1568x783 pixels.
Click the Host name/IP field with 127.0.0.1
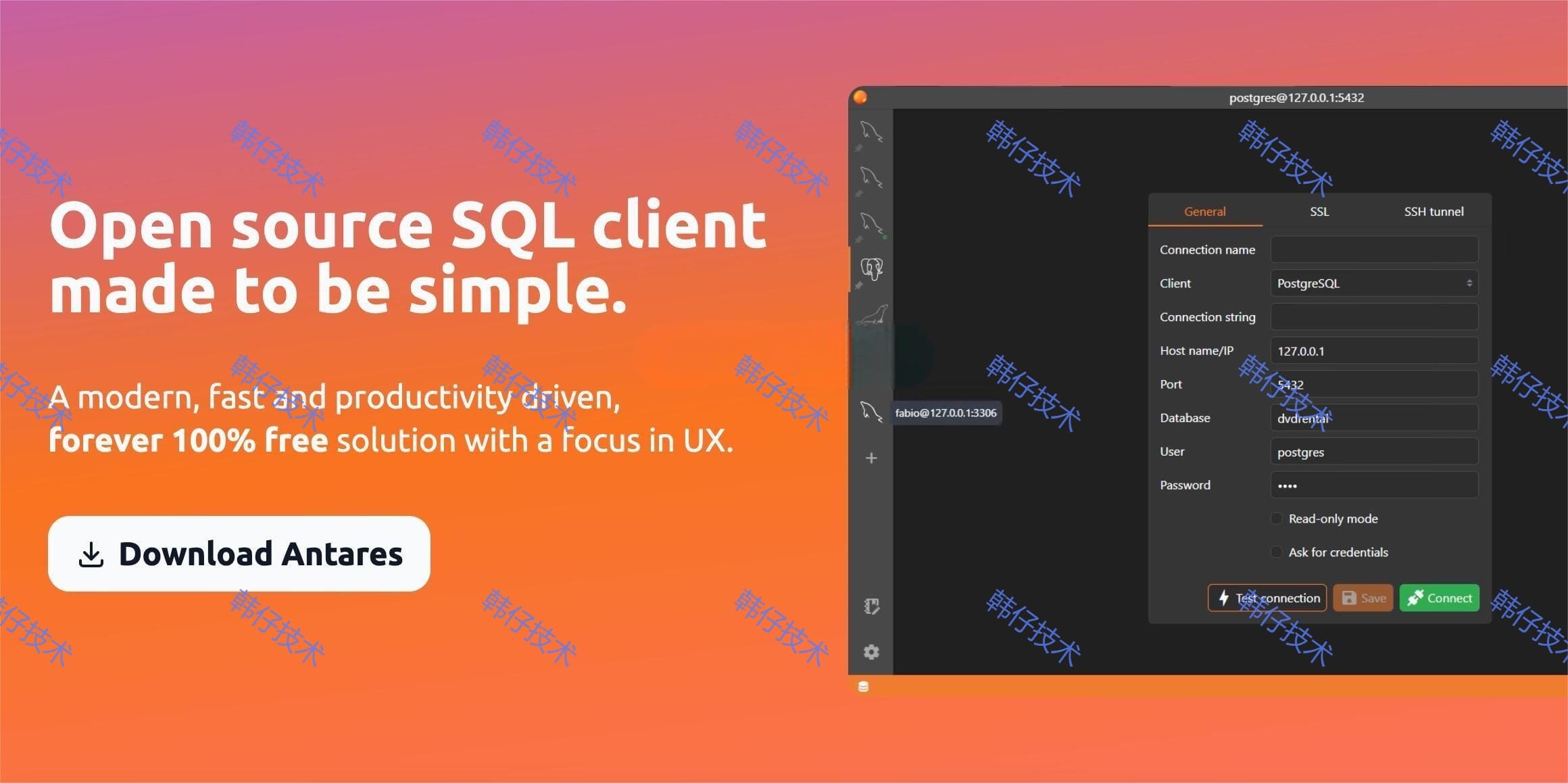[x=1374, y=351]
